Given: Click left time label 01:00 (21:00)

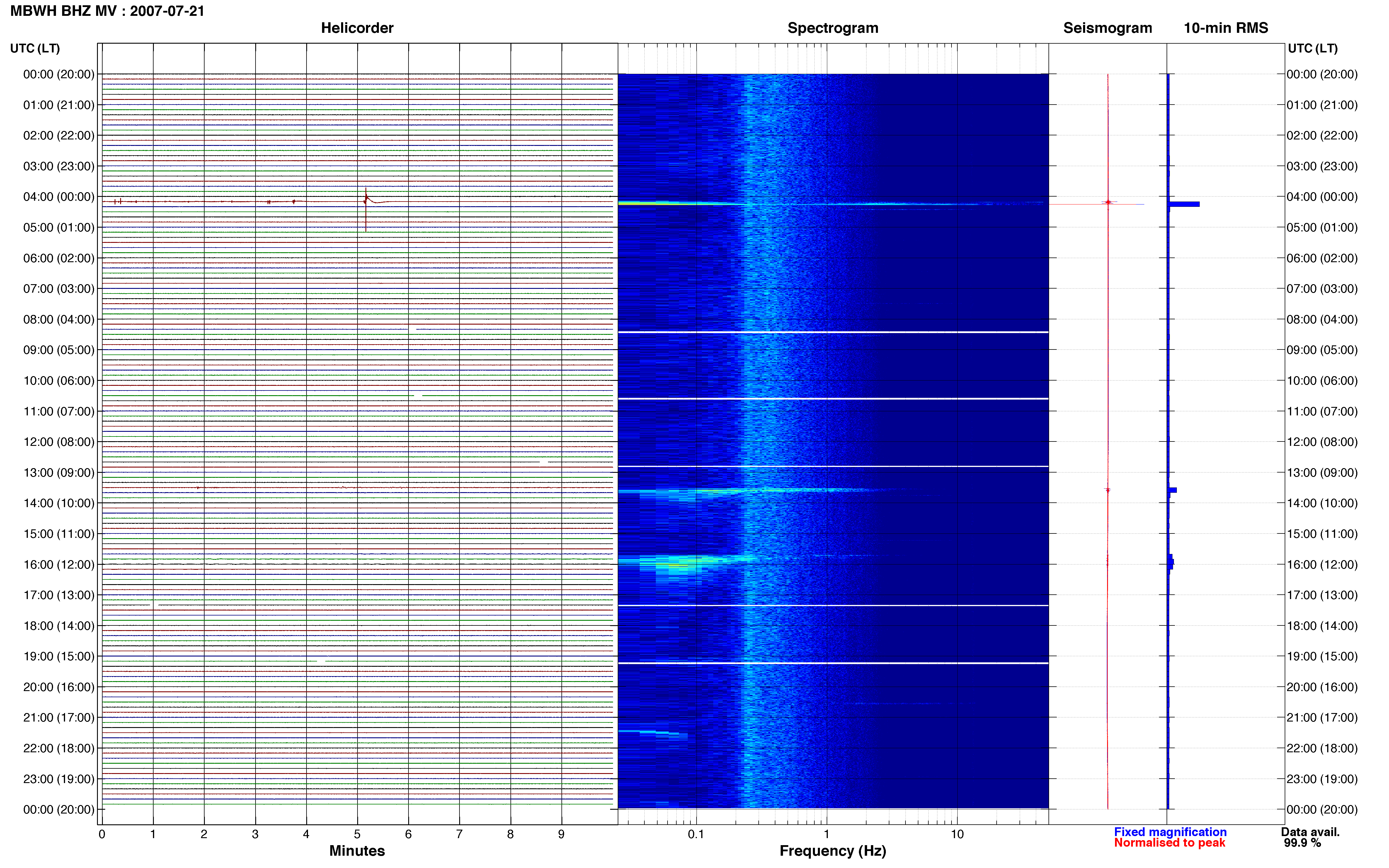Looking at the screenshot, I should [59, 105].
